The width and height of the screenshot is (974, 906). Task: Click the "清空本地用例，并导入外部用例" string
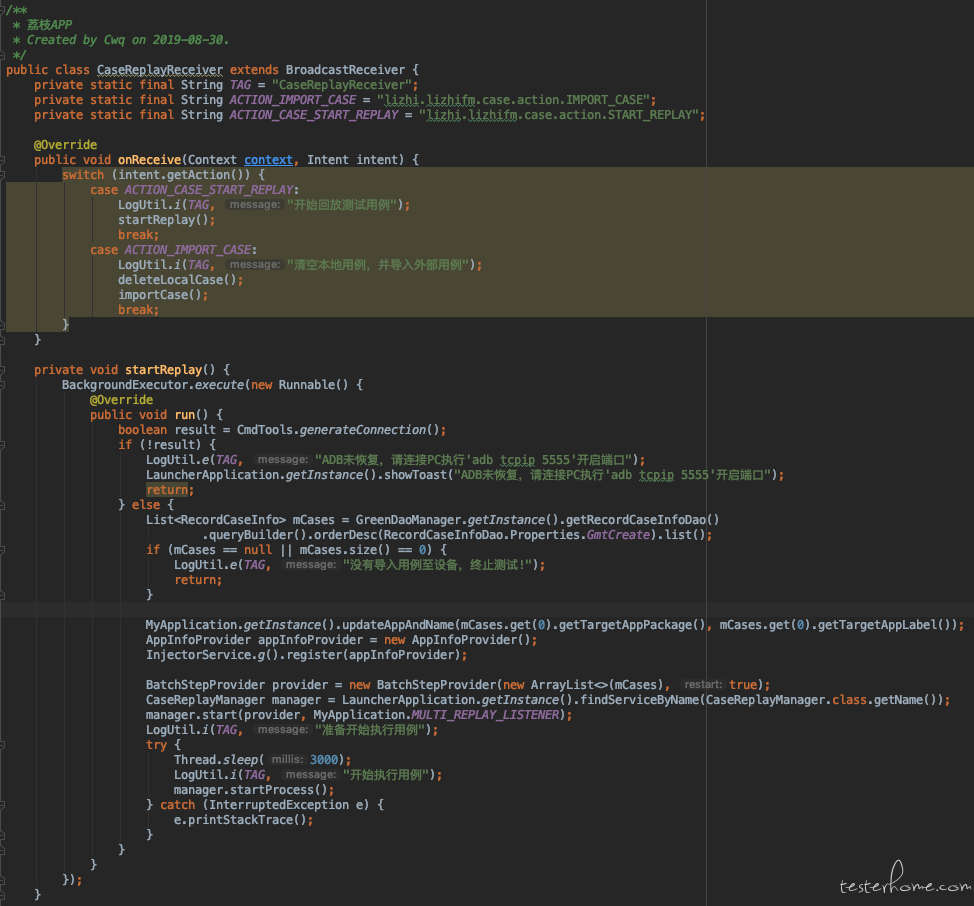380,265
